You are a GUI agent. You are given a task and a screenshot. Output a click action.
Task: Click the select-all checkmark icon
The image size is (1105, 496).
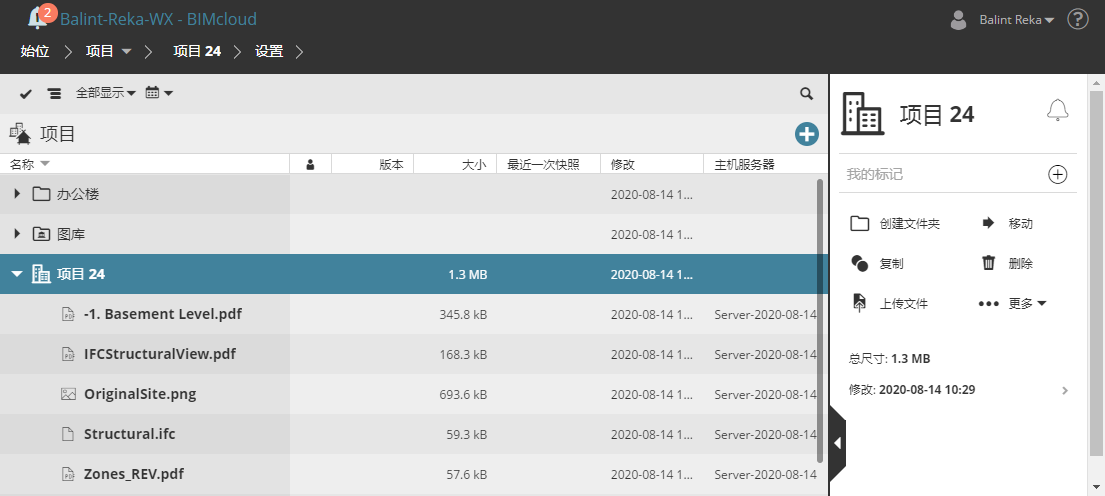[x=26, y=94]
